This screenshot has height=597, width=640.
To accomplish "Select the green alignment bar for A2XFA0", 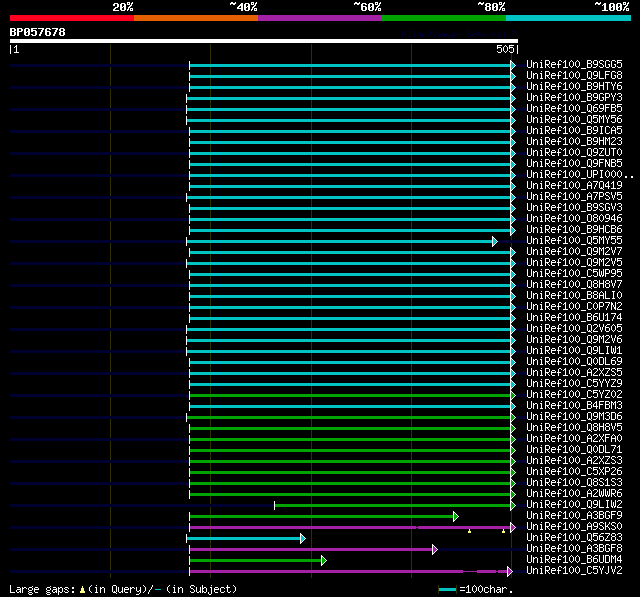I will pyautogui.click(x=350, y=439).
